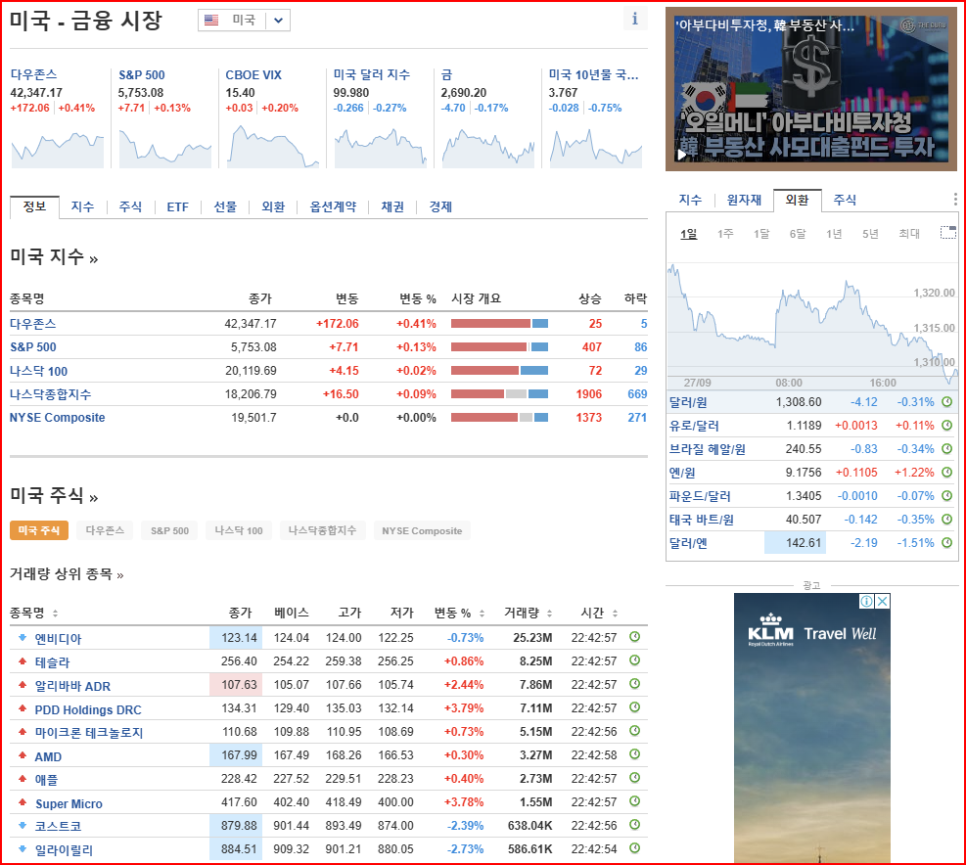Click the CBOE VIX mini chart
Image resolution: width=966 pixels, height=865 pixels.
coord(273,147)
